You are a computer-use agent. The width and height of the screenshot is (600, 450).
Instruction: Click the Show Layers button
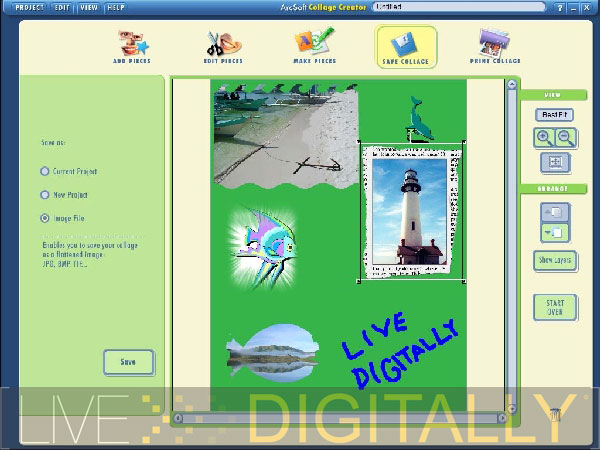554,260
